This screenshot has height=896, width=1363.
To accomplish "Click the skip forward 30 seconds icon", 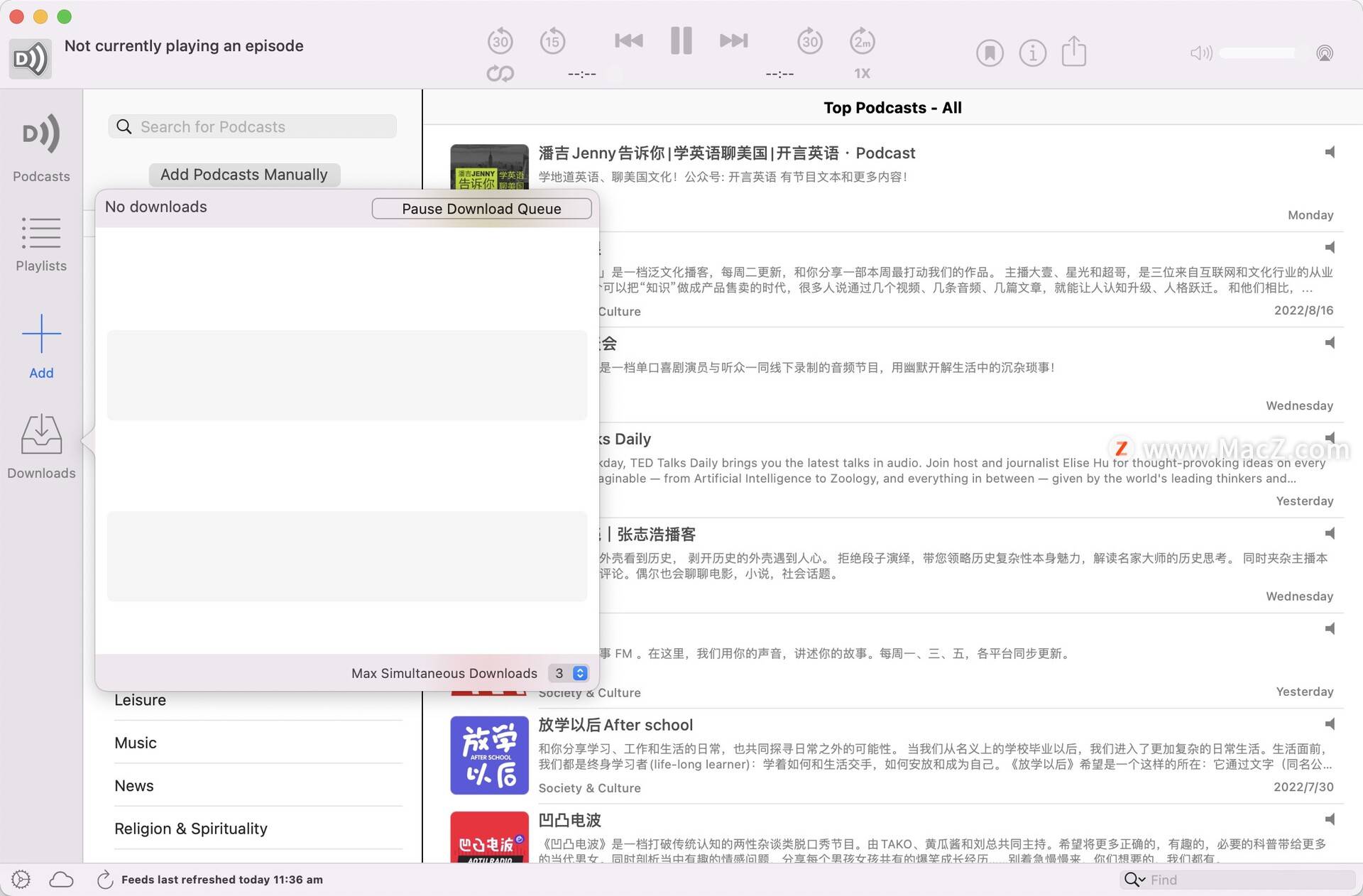I will pos(810,40).
